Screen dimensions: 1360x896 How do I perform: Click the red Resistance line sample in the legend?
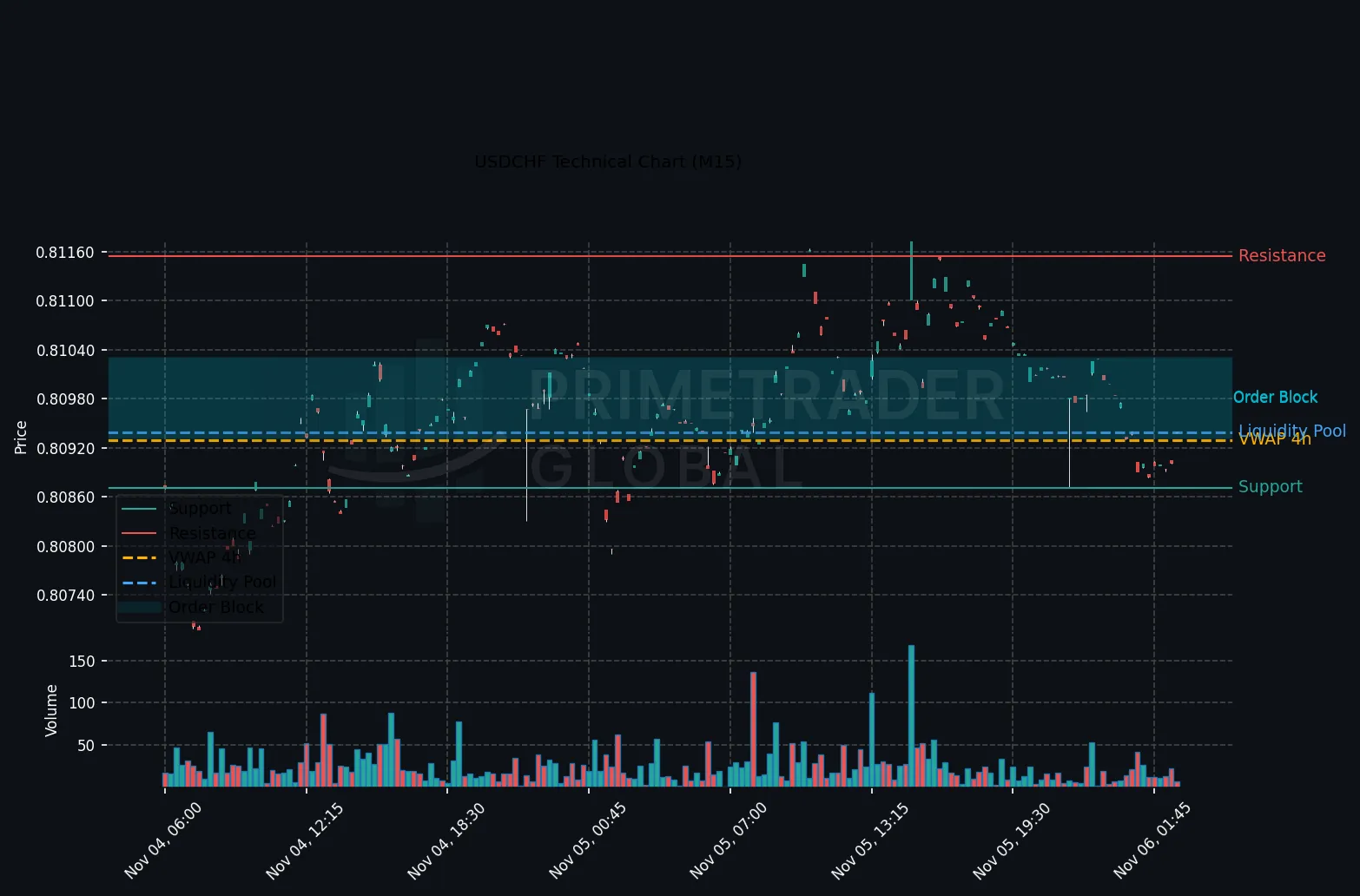click(x=139, y=533)
